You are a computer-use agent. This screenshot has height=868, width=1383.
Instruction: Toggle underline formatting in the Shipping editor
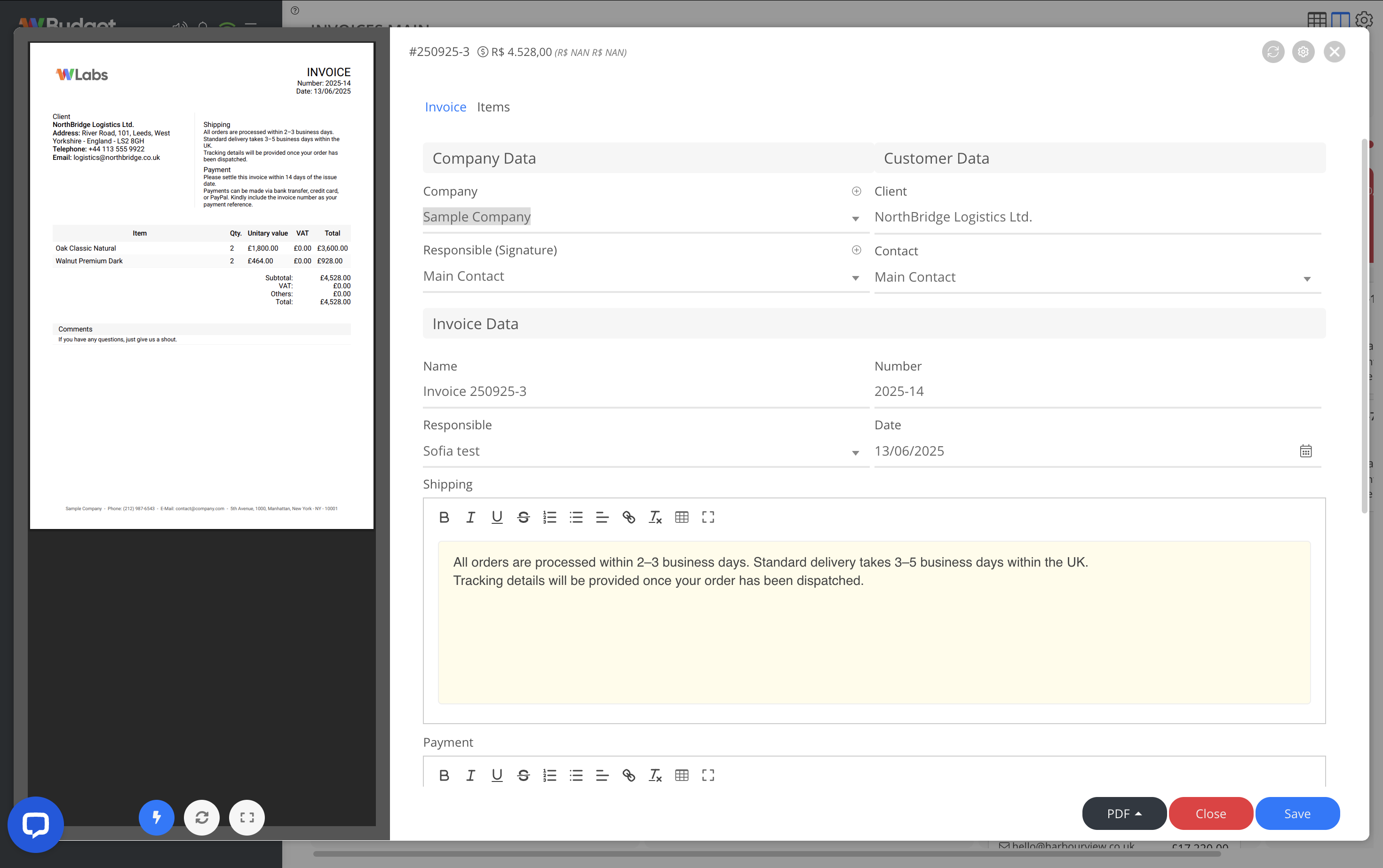pyautogui.click(x=497, y=517)
